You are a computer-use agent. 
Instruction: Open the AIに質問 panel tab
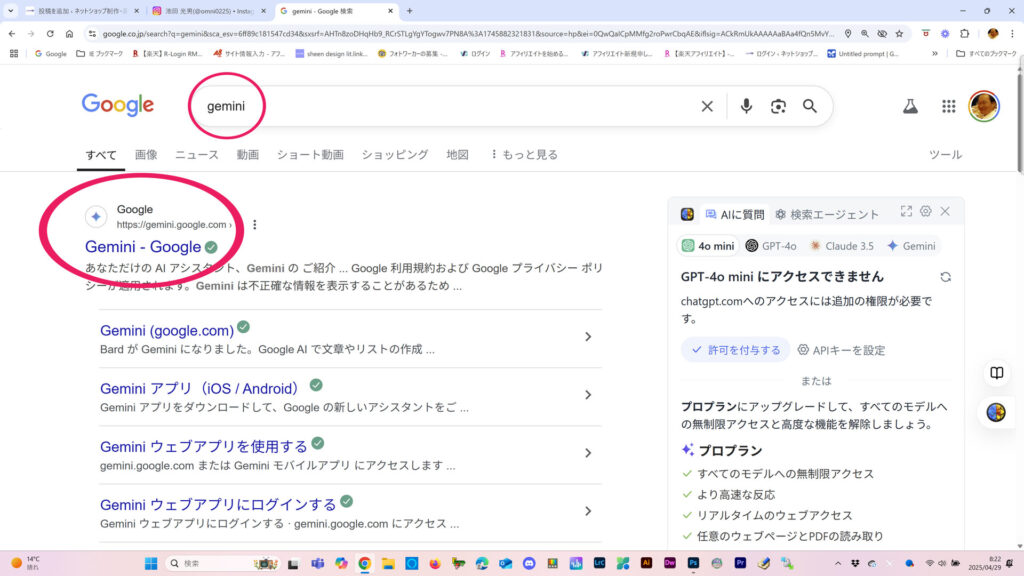coord(735,214)
